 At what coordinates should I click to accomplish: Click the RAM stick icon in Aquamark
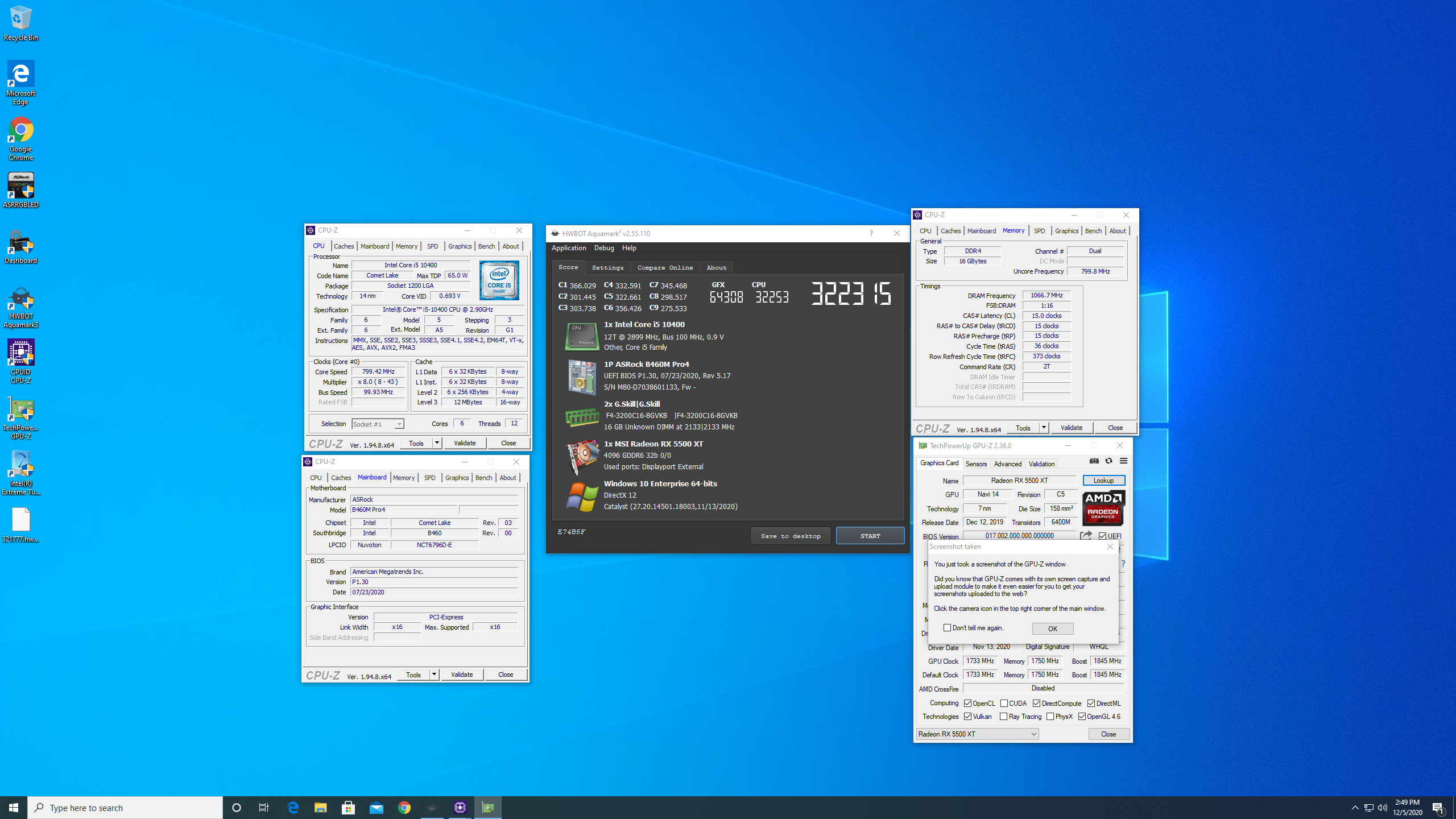pos(582,417)
